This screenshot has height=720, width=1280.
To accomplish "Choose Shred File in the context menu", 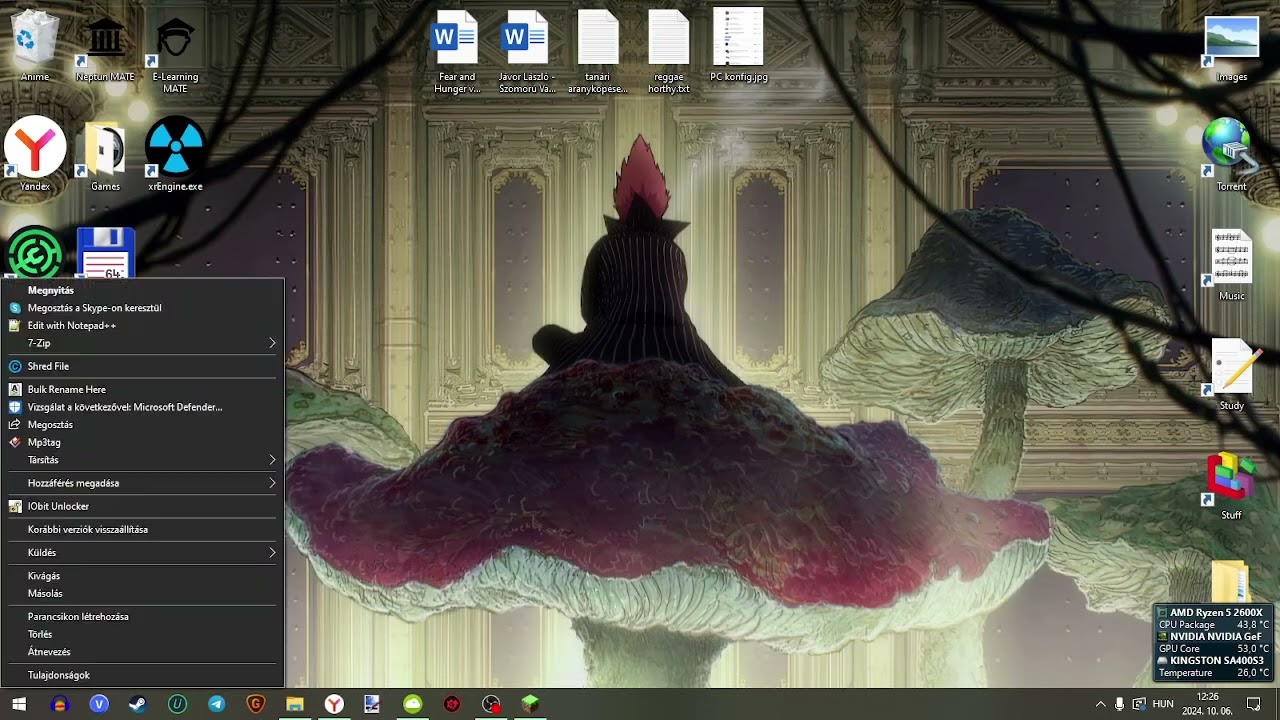I will [142, 366].
